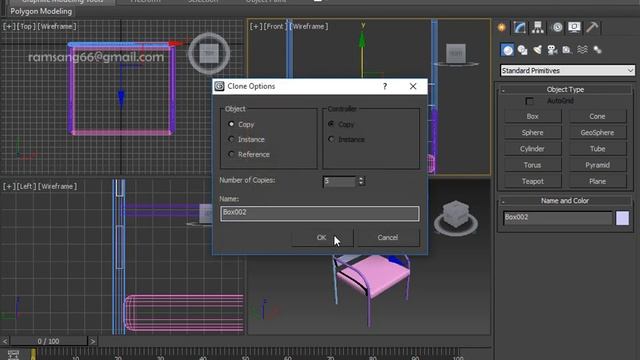This screenshot has height=360, width=640.
Task: Open the [Left] view label menu
Action: pyautogui.click(x=26, y=187)
